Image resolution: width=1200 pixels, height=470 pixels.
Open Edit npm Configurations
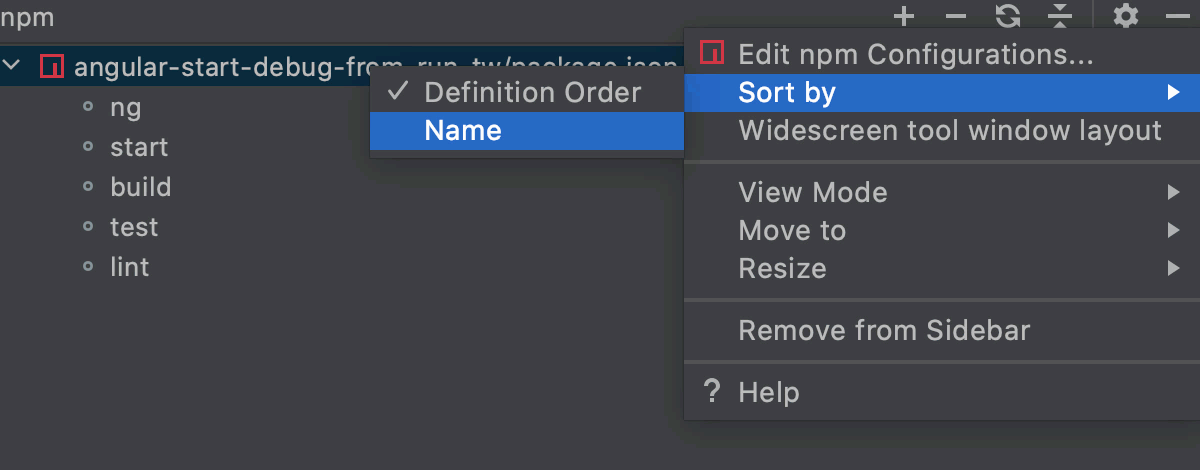[x=941, y=55]
